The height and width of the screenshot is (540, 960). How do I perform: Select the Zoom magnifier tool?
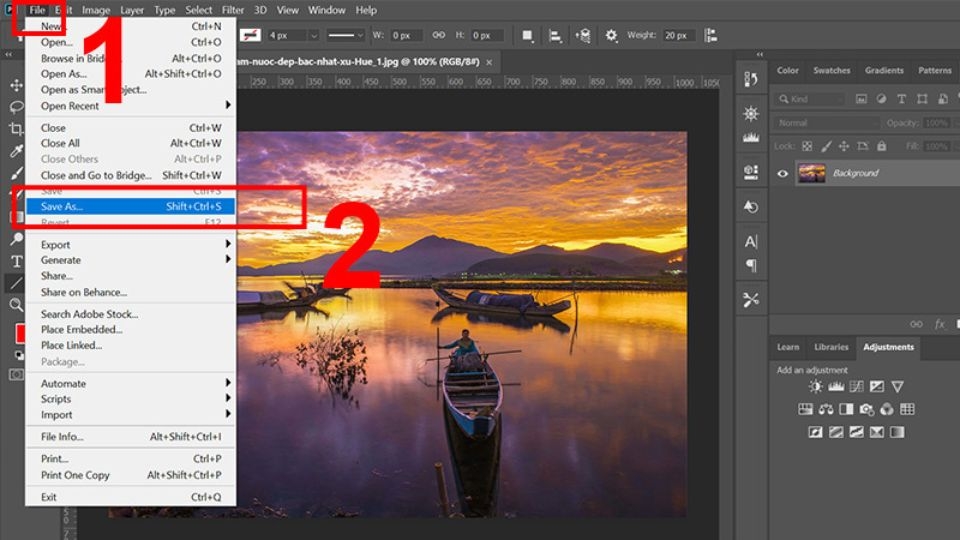tap(17, 304)
